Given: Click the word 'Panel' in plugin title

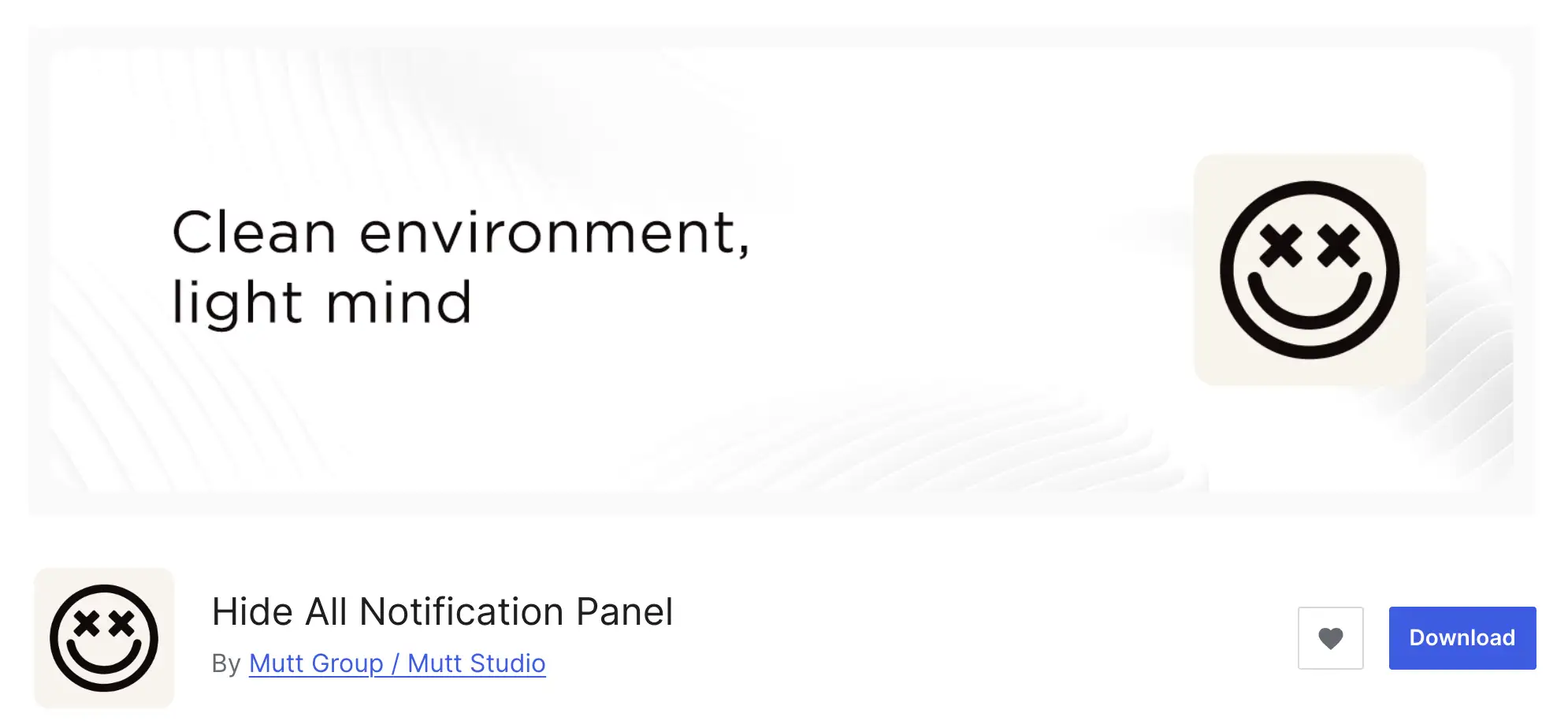Looking at the screenshot, I should 624,612.
